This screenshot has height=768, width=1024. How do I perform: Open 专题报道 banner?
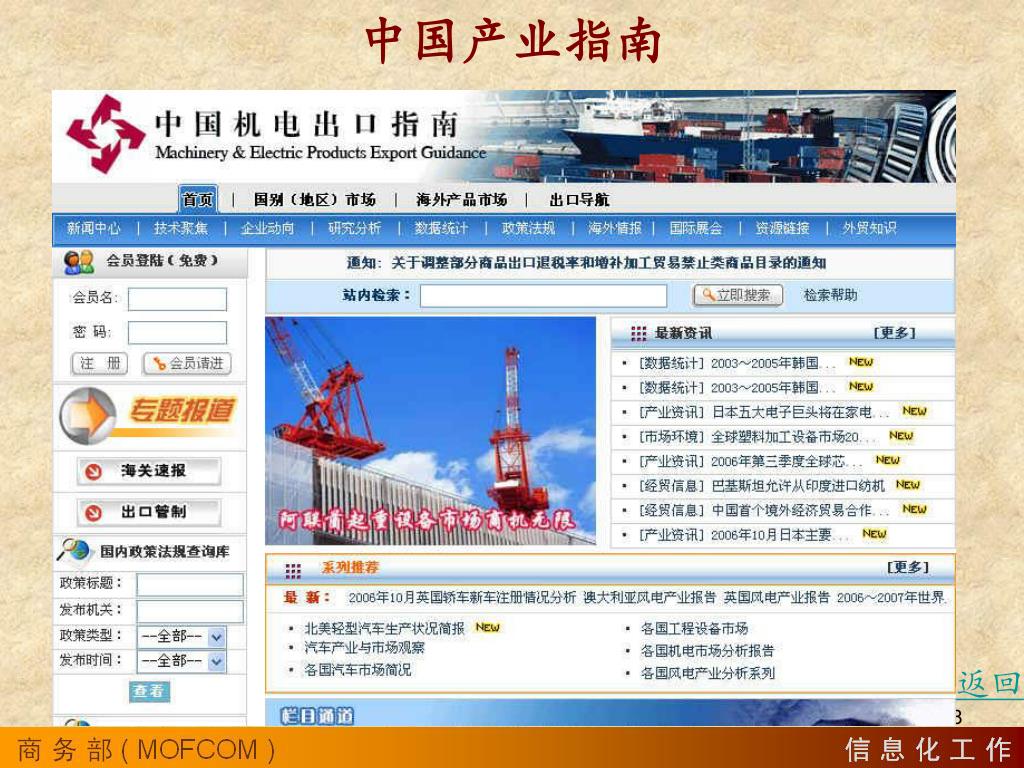149,415
